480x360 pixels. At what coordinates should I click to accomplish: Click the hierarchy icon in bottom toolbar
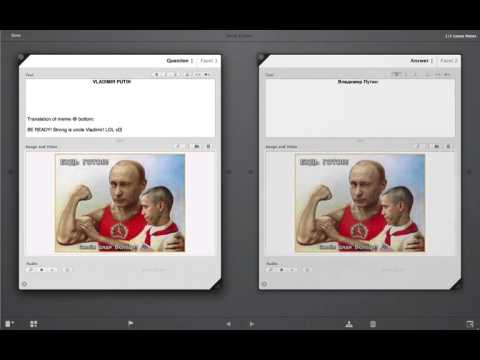(349, 324)
